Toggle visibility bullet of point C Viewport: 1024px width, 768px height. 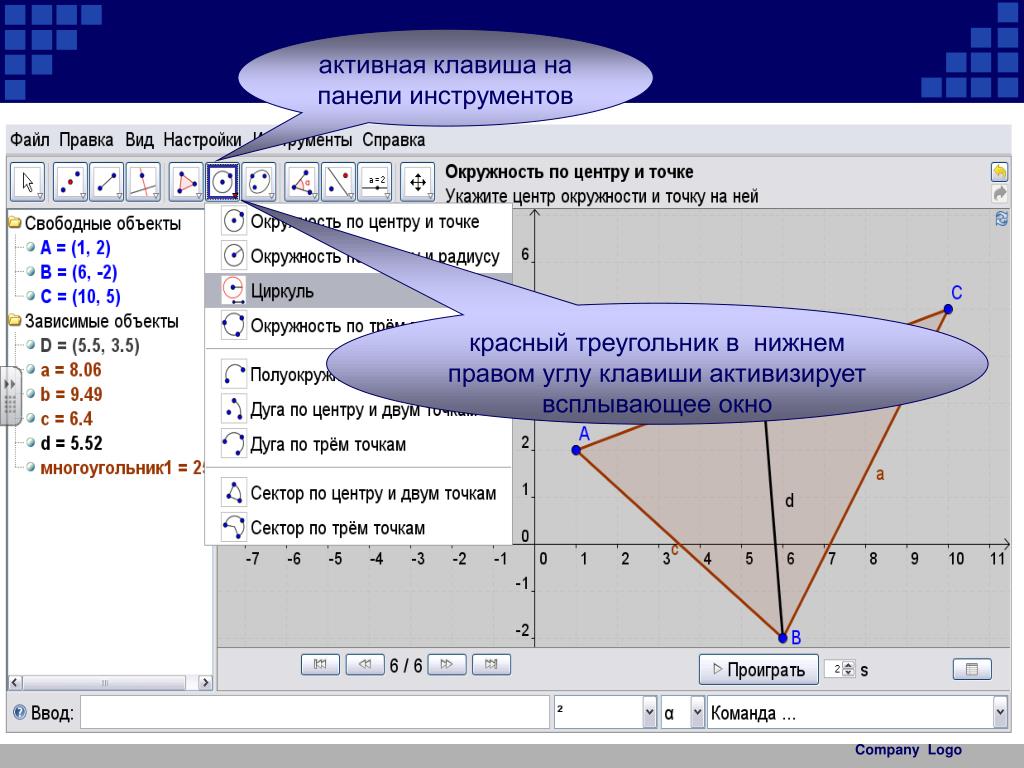[x=30, y=295]
